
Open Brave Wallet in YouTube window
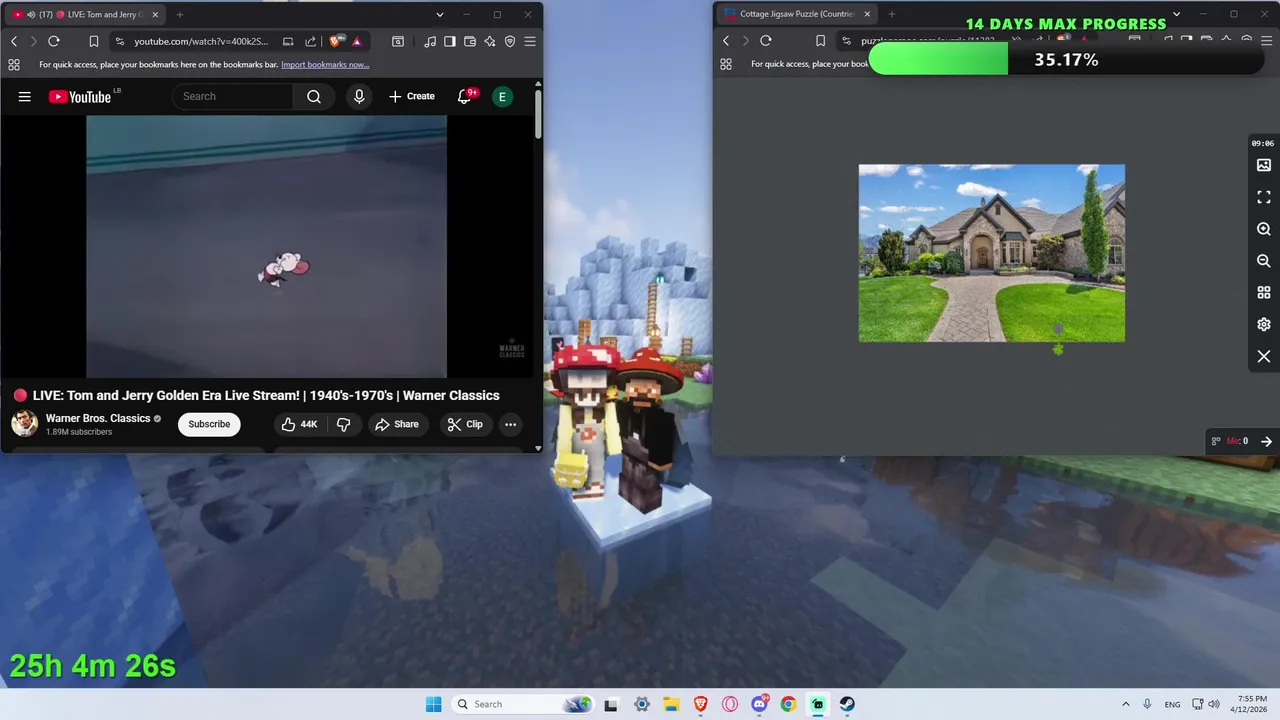(x=470, y=41)
